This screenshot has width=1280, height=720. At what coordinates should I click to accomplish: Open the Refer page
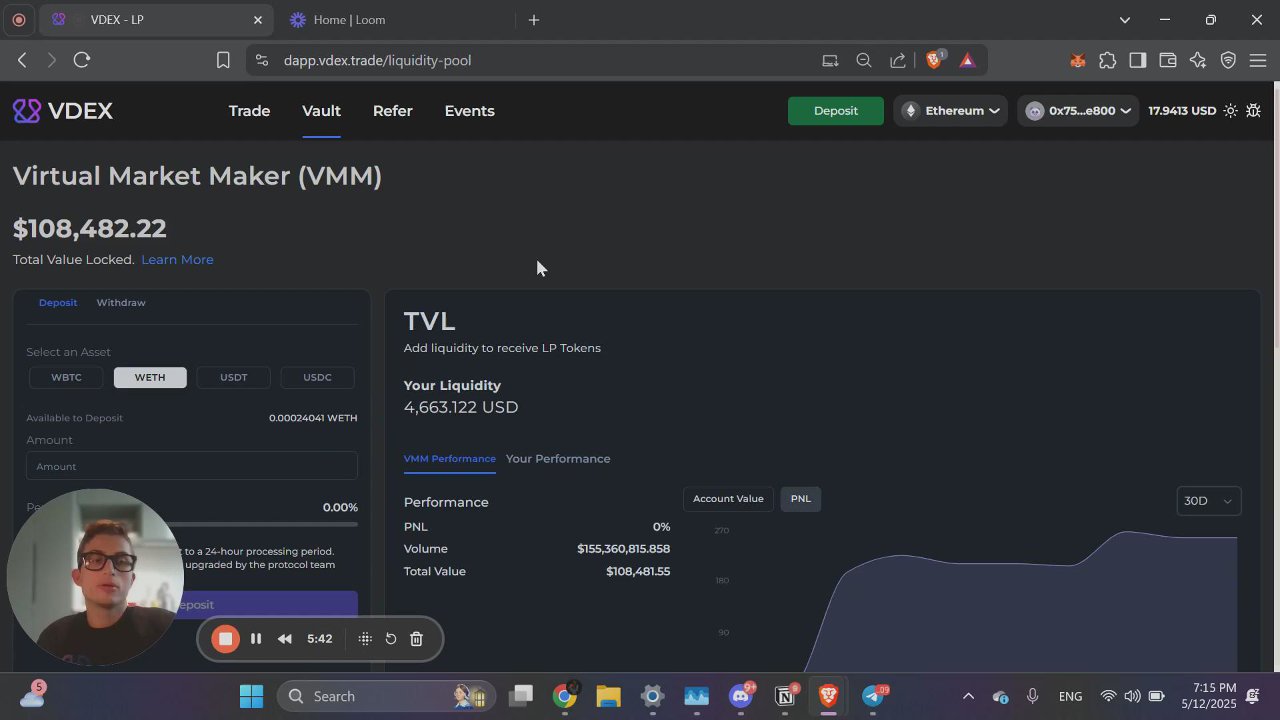click(x=392, y=111)
